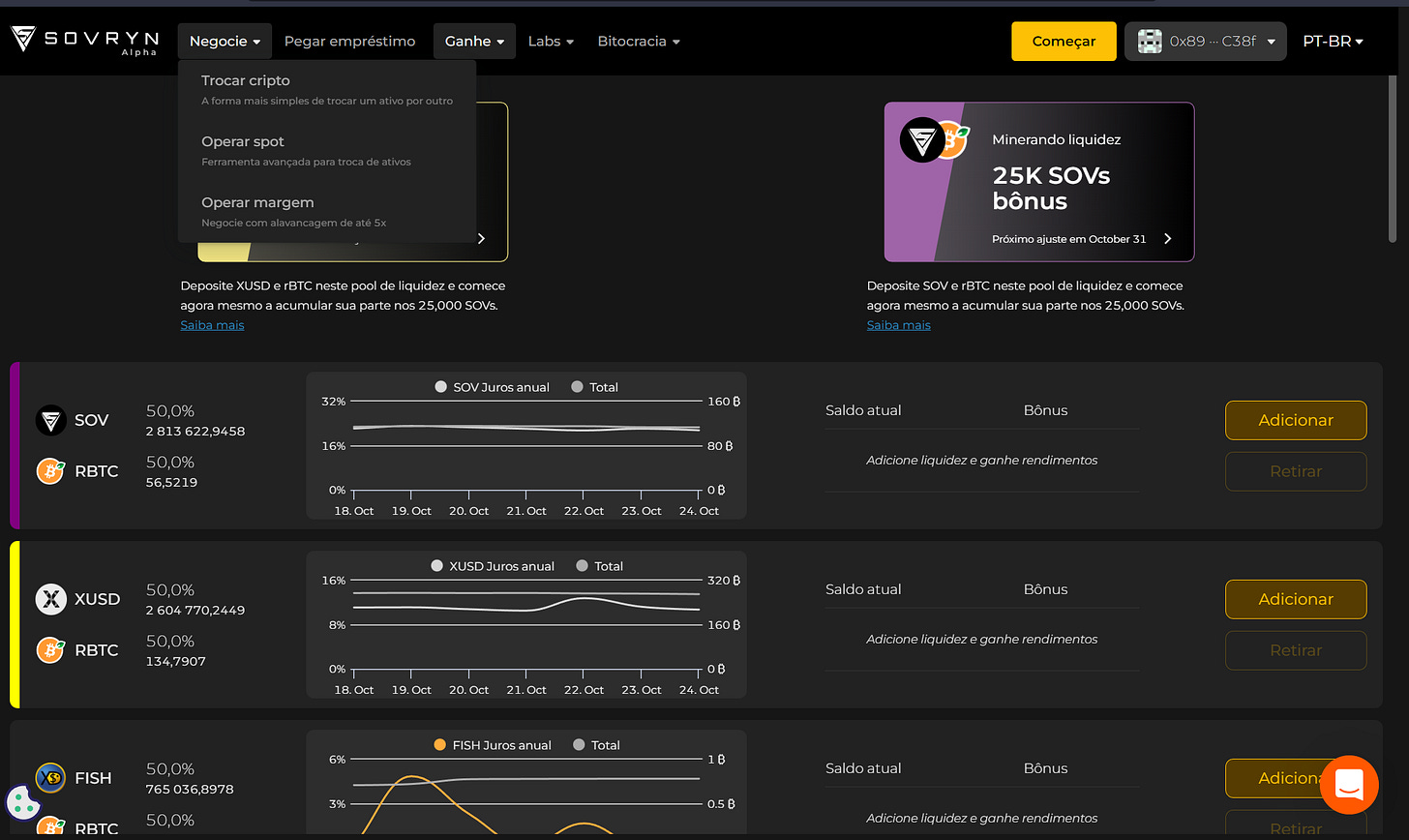The width and height of the screenshot is (1409, 840).
Task: Toggle Total legend in XUSD chart
Action: [x=599, y=566]
